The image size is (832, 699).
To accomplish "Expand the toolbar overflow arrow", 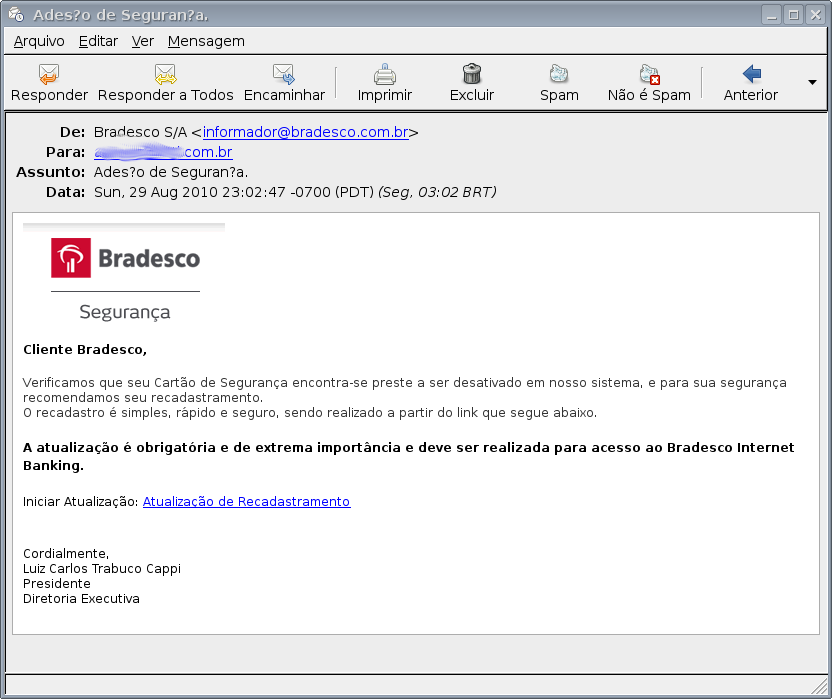I will pos(812,82).
